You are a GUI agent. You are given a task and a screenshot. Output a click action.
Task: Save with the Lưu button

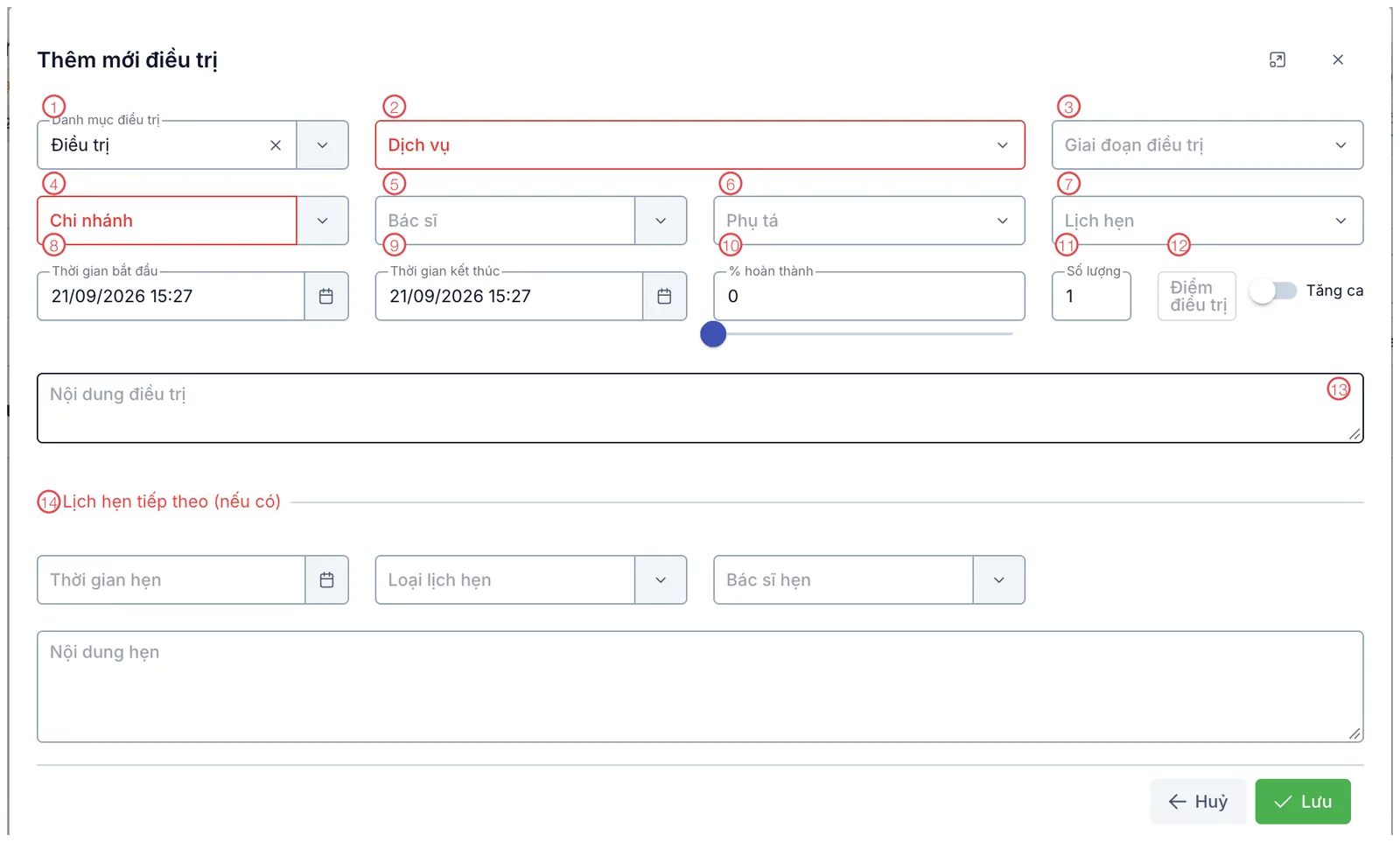[x=1303, y=802]
